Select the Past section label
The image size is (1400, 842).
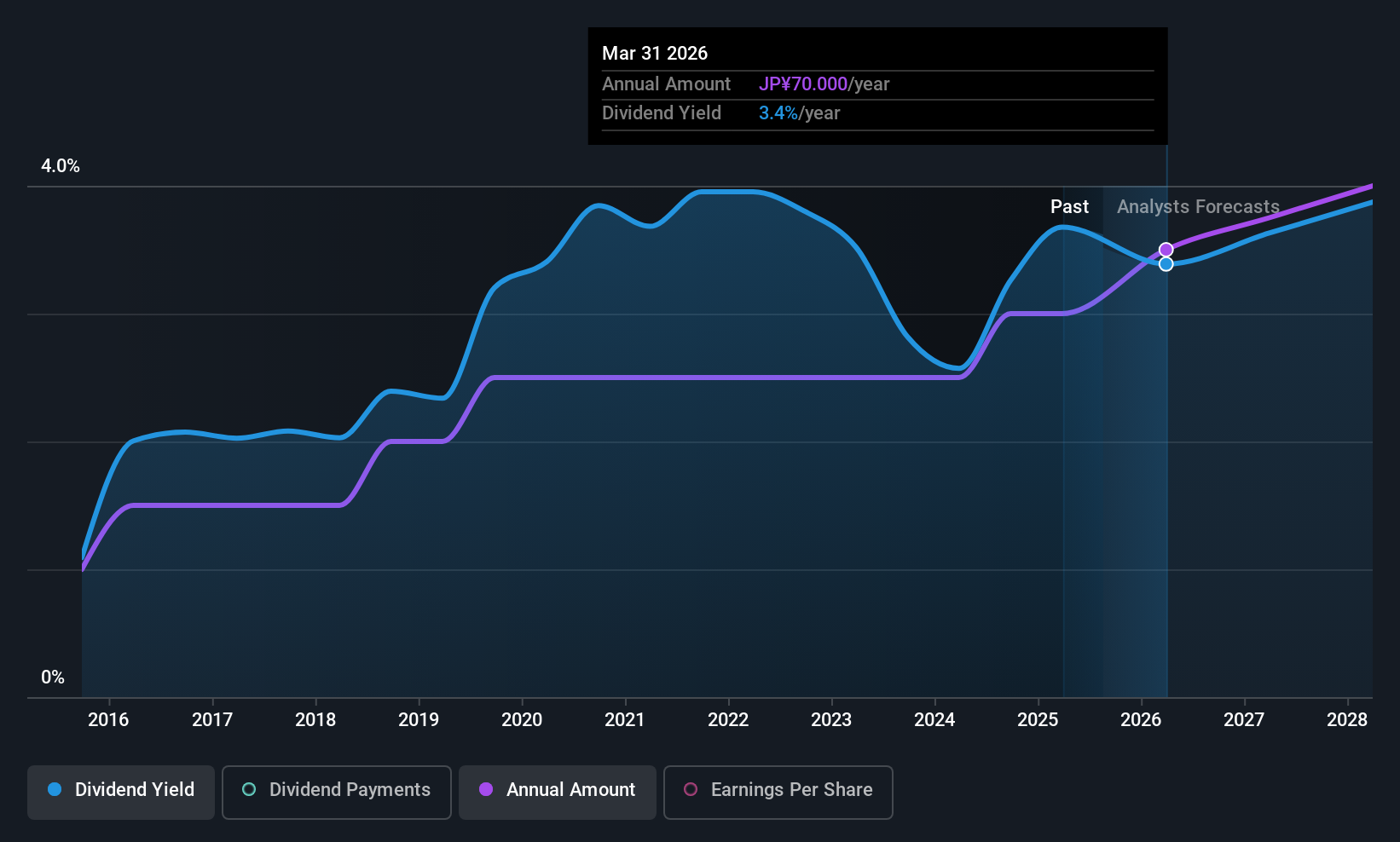click(1069, 206)
